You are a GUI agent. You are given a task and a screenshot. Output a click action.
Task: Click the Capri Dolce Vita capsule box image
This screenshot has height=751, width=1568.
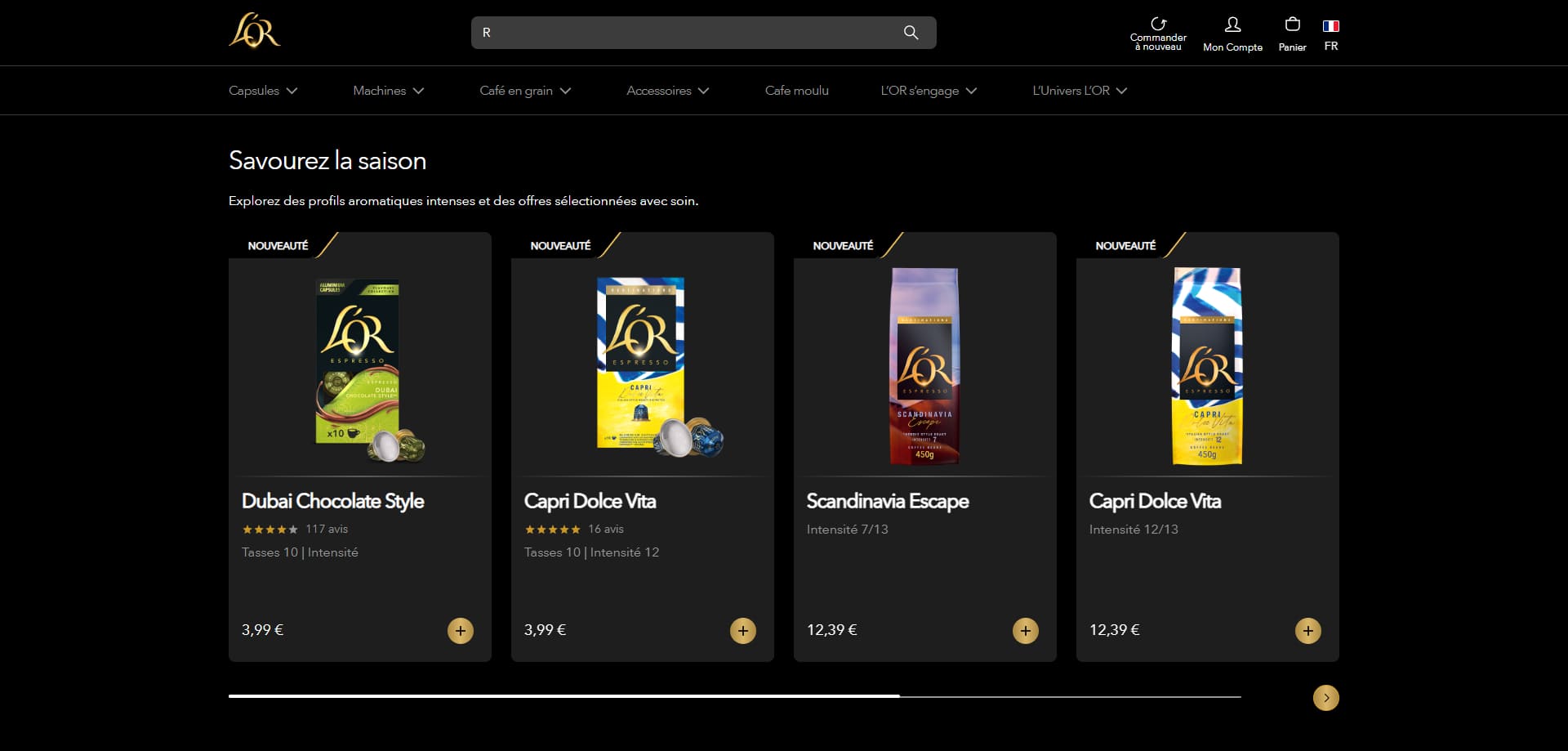660,367
